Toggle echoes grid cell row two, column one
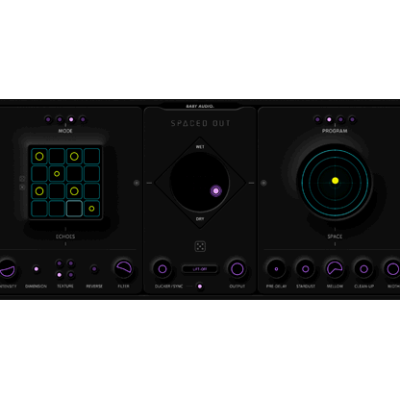 pos(39,174)
